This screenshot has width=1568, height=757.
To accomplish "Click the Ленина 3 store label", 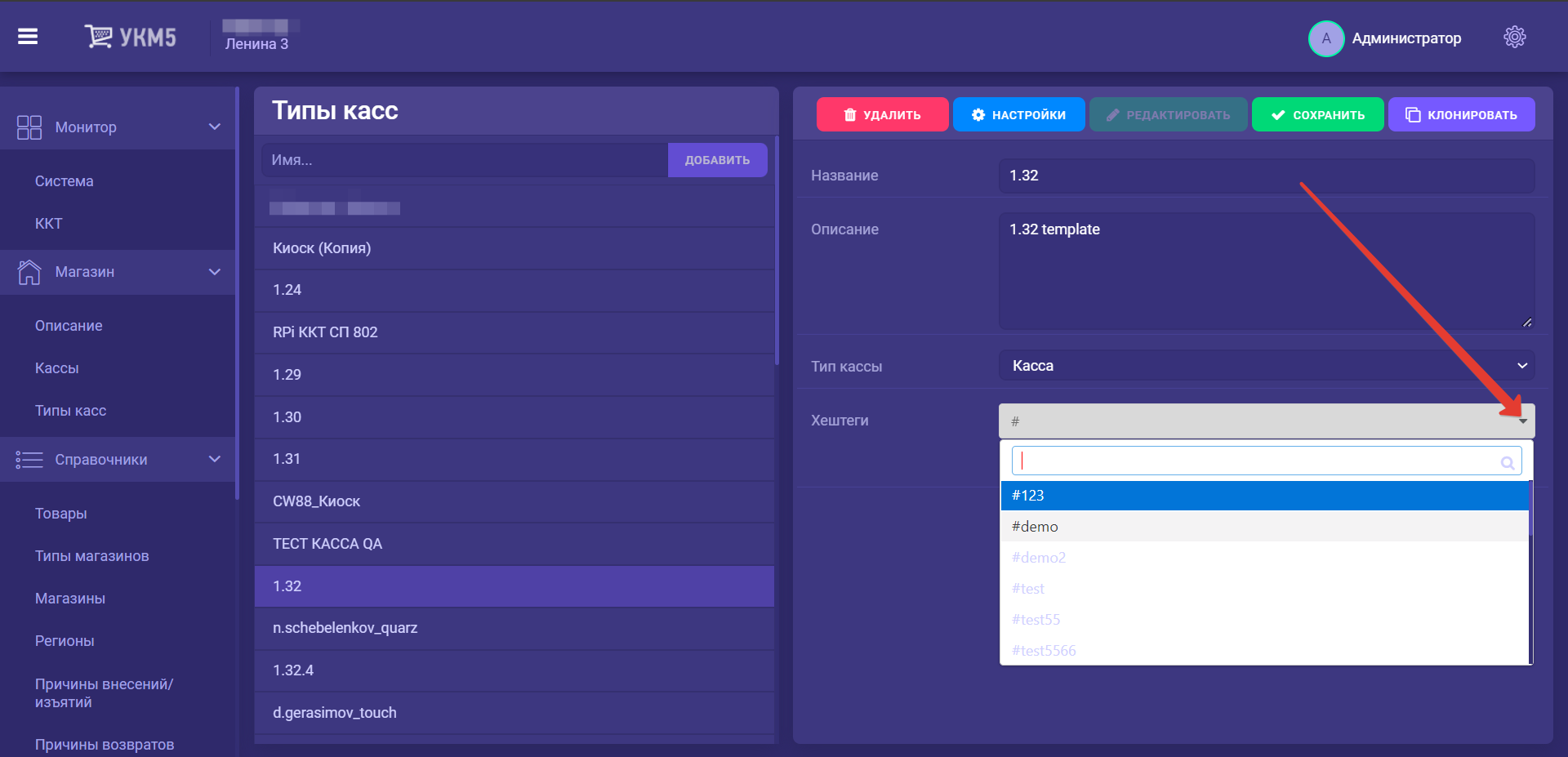I will tap(256, 44).
